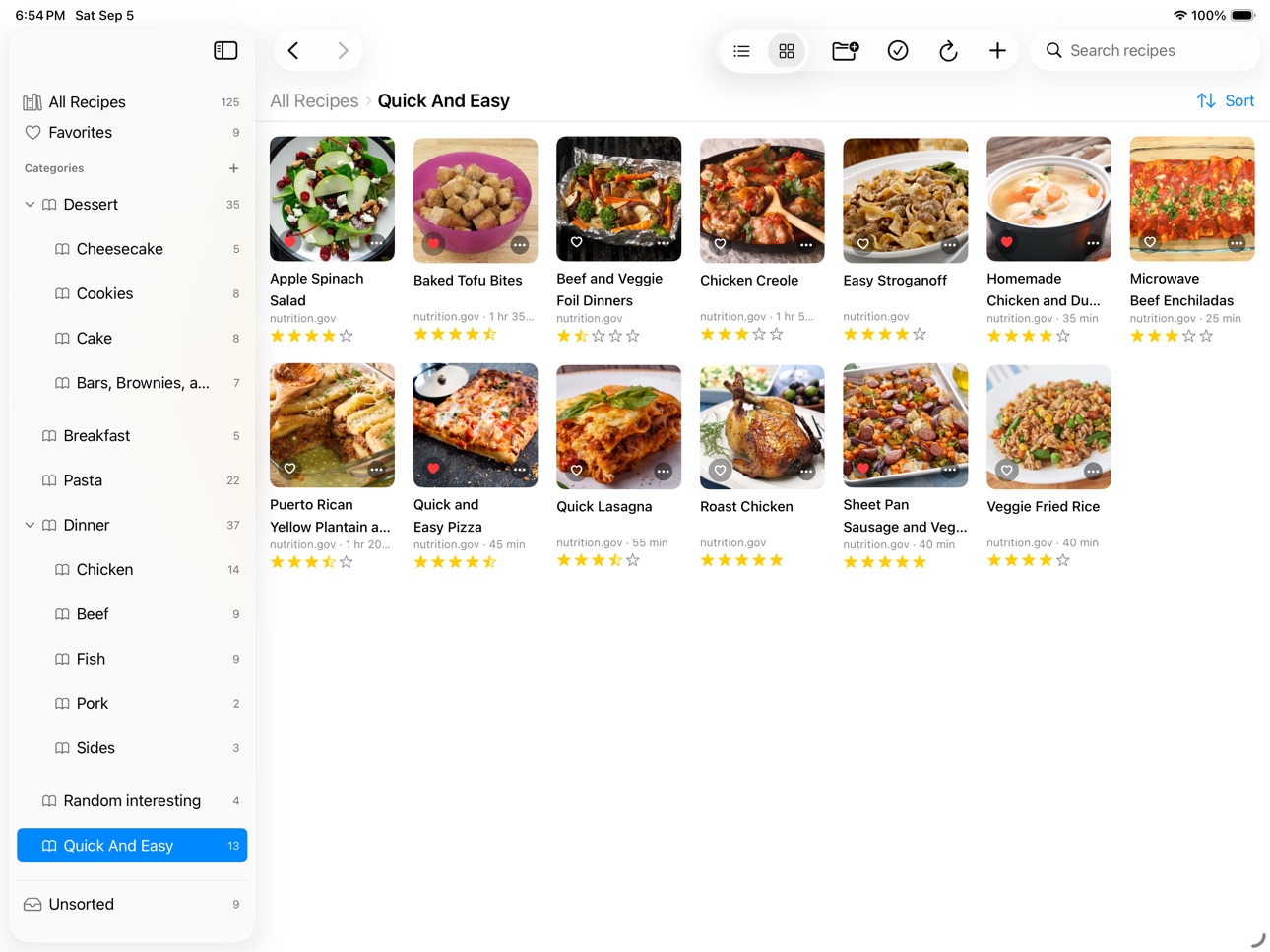Tap the checkmark select icon
The height and width of the screenshot is (952, 1270).
[x=898, y=50]
